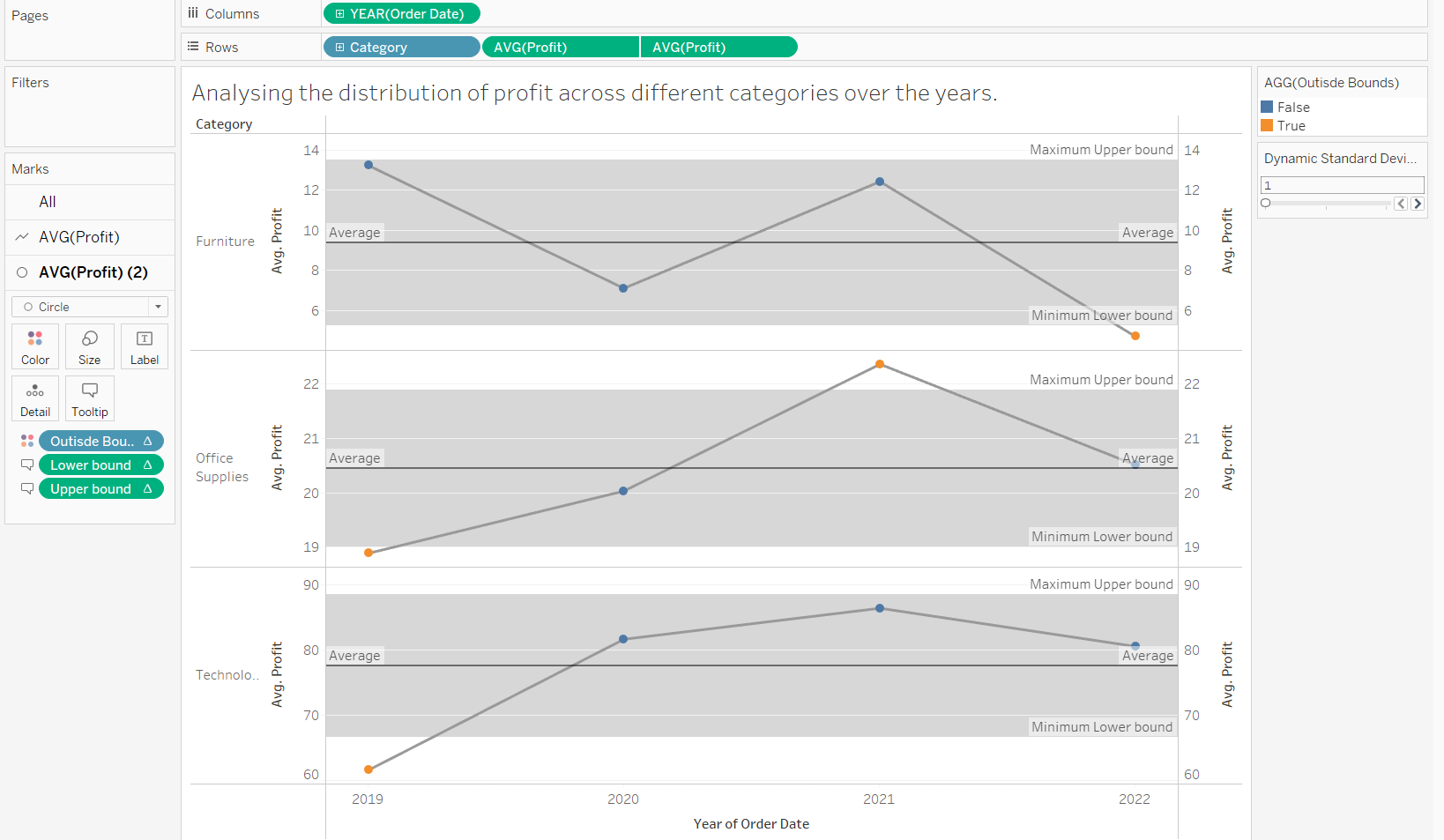Open the Size mark card
This screenshot has width=1444, height=840.
point(89,346)
